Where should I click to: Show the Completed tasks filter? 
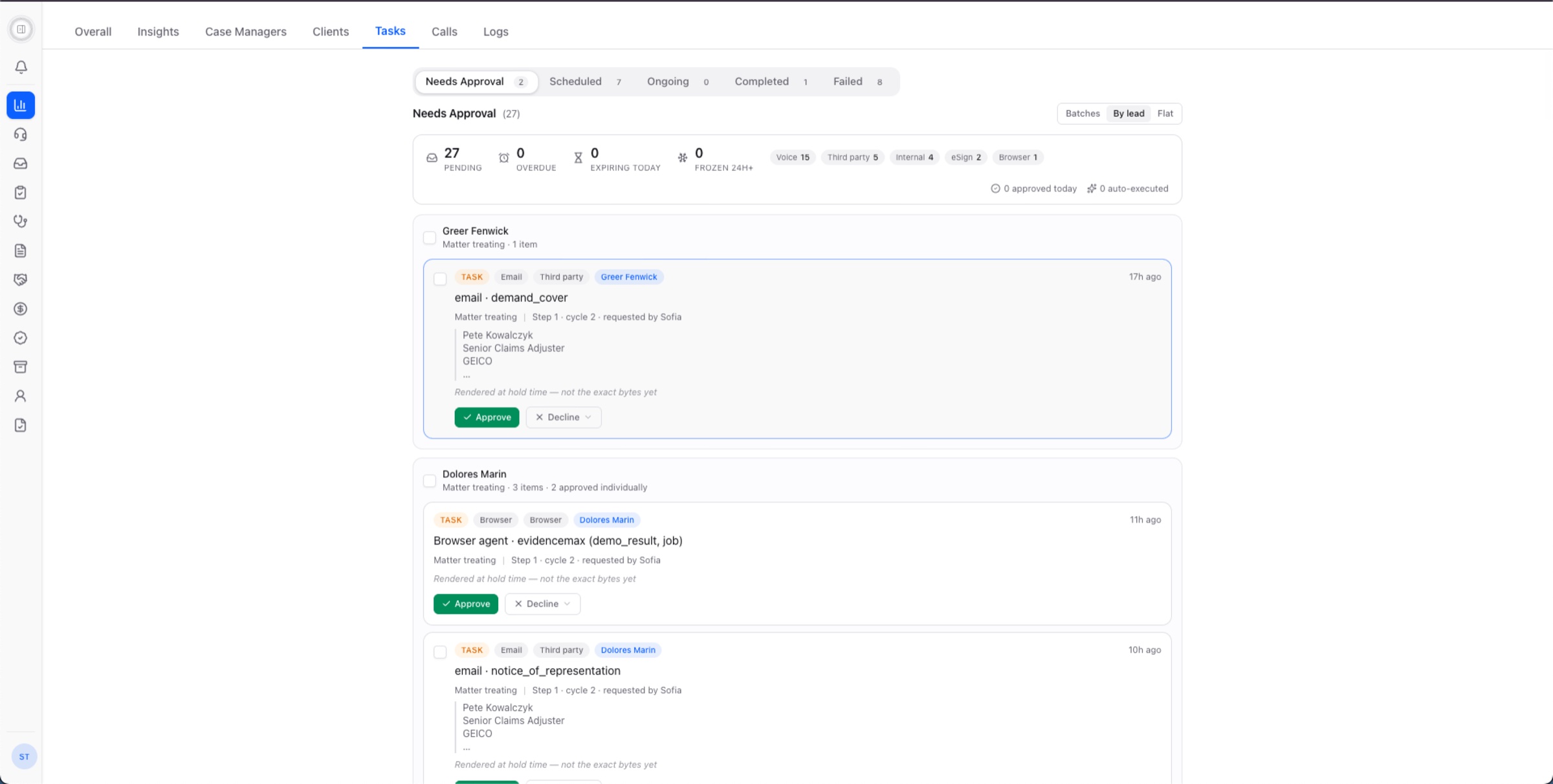771,82
